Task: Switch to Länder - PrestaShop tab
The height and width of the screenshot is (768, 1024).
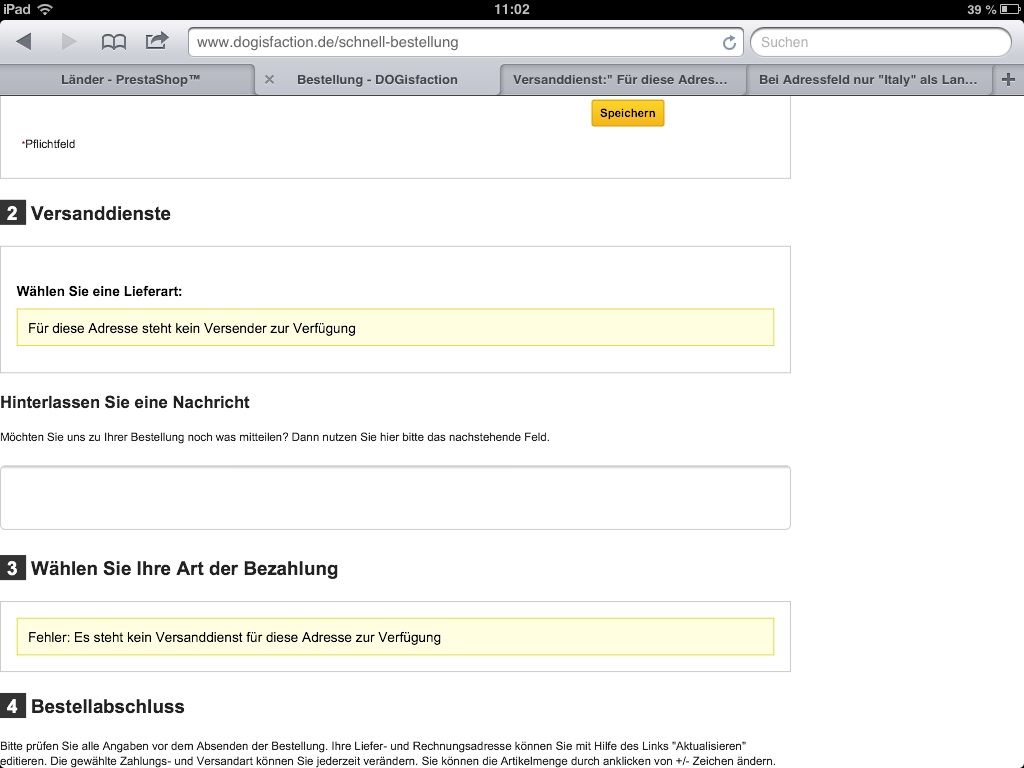Action: (x=127, y=80)
